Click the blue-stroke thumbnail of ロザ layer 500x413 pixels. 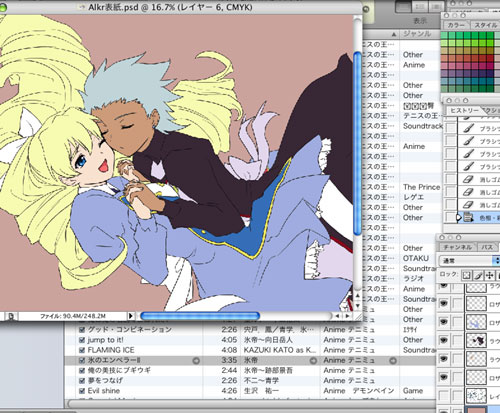(x=477, y=322)
